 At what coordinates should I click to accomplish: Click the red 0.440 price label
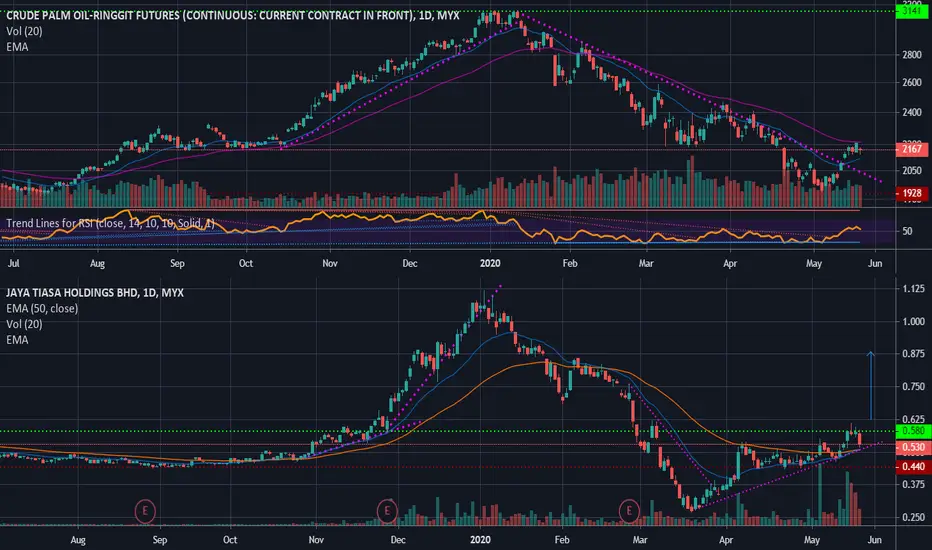[913, 467]
